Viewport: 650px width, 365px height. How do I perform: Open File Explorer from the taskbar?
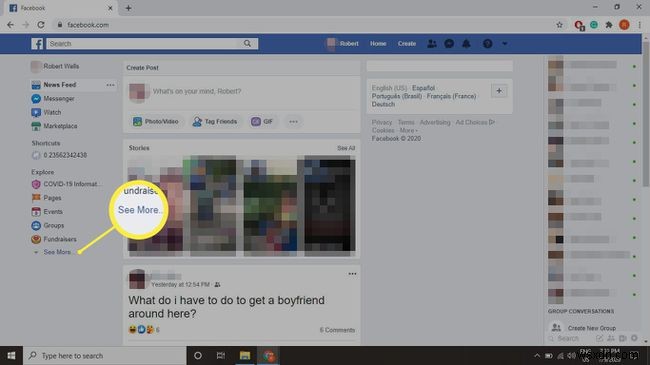click(245, 355)
